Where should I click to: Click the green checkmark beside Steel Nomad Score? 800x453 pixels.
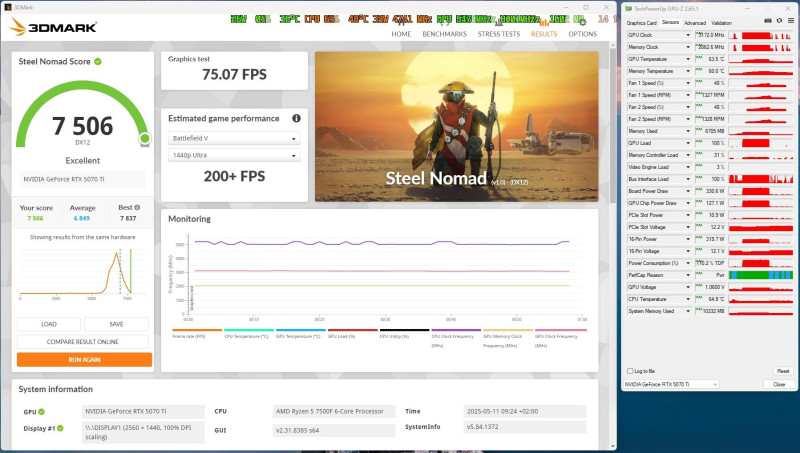tap(97, 61)
